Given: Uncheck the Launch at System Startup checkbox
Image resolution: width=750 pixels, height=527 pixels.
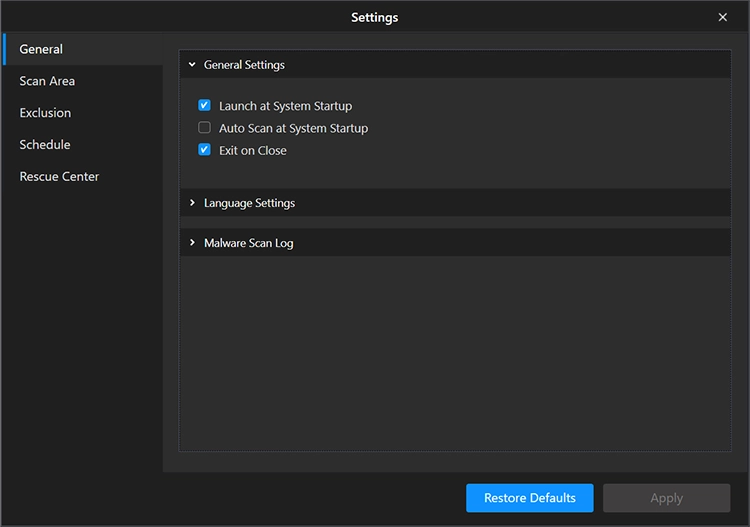Looking at the screenshot, I should pos(204,106).
